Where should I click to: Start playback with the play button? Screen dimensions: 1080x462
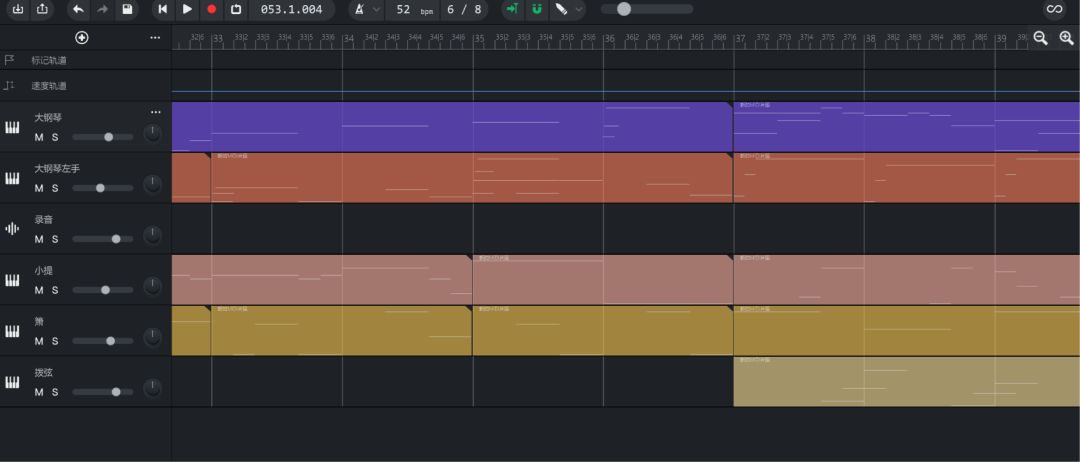pos(187,9)
